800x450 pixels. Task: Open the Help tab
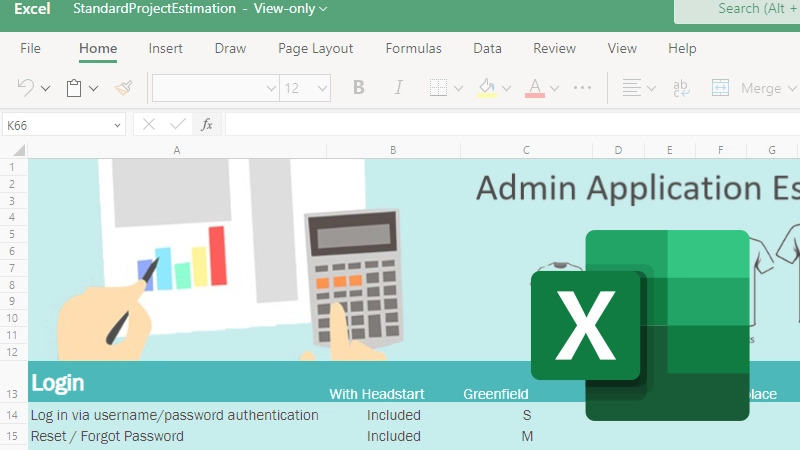click(x=682, y=48)
